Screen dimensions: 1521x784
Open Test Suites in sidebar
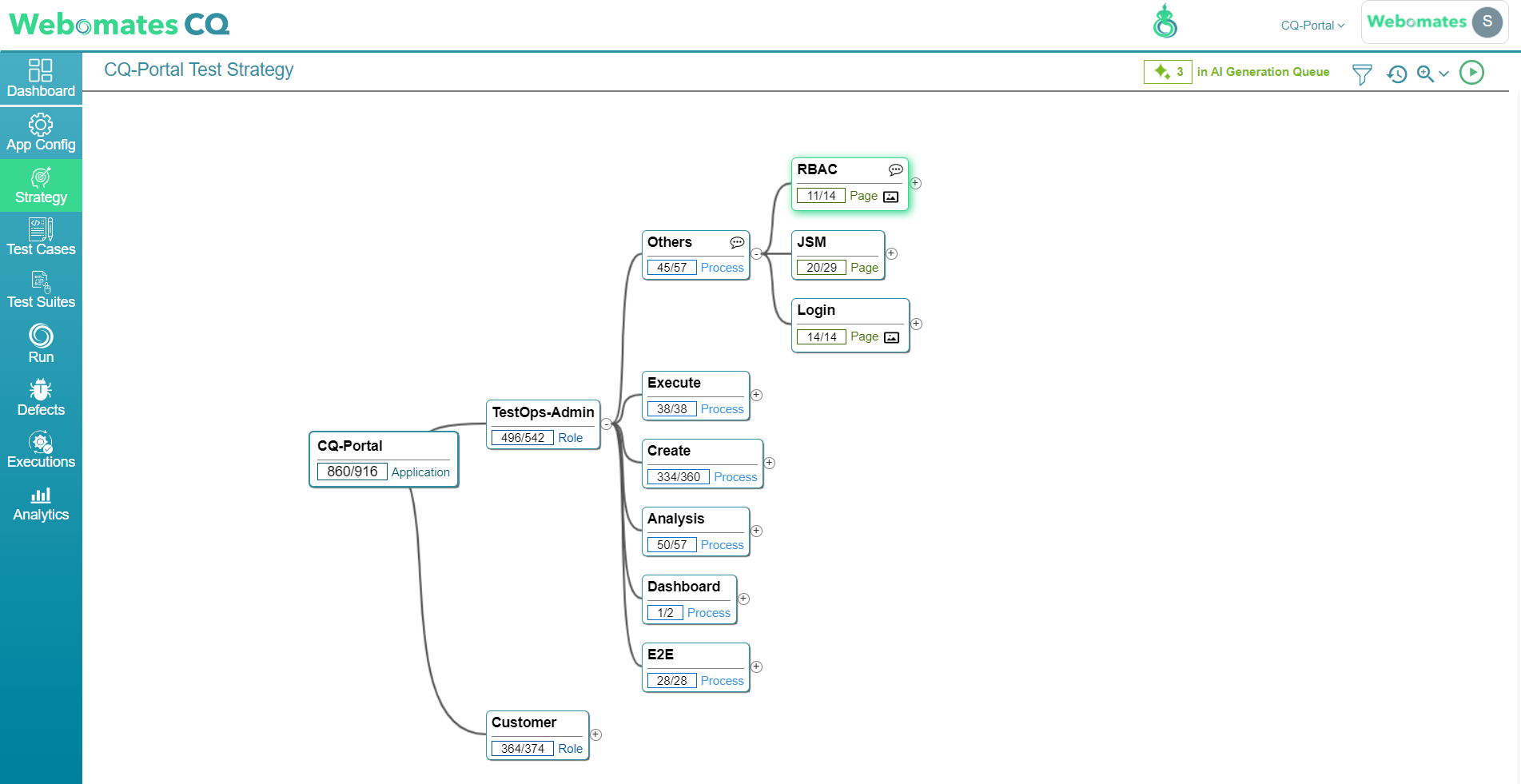[x=41, y=291]
